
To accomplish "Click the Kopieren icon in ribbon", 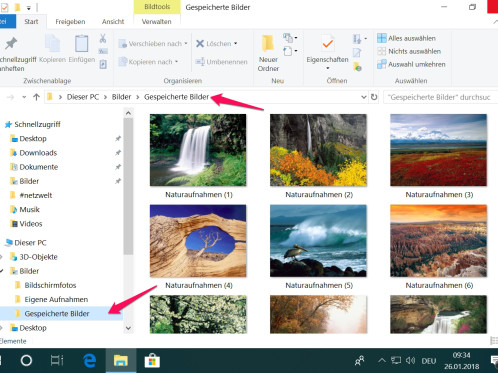I will coord(52,44).
